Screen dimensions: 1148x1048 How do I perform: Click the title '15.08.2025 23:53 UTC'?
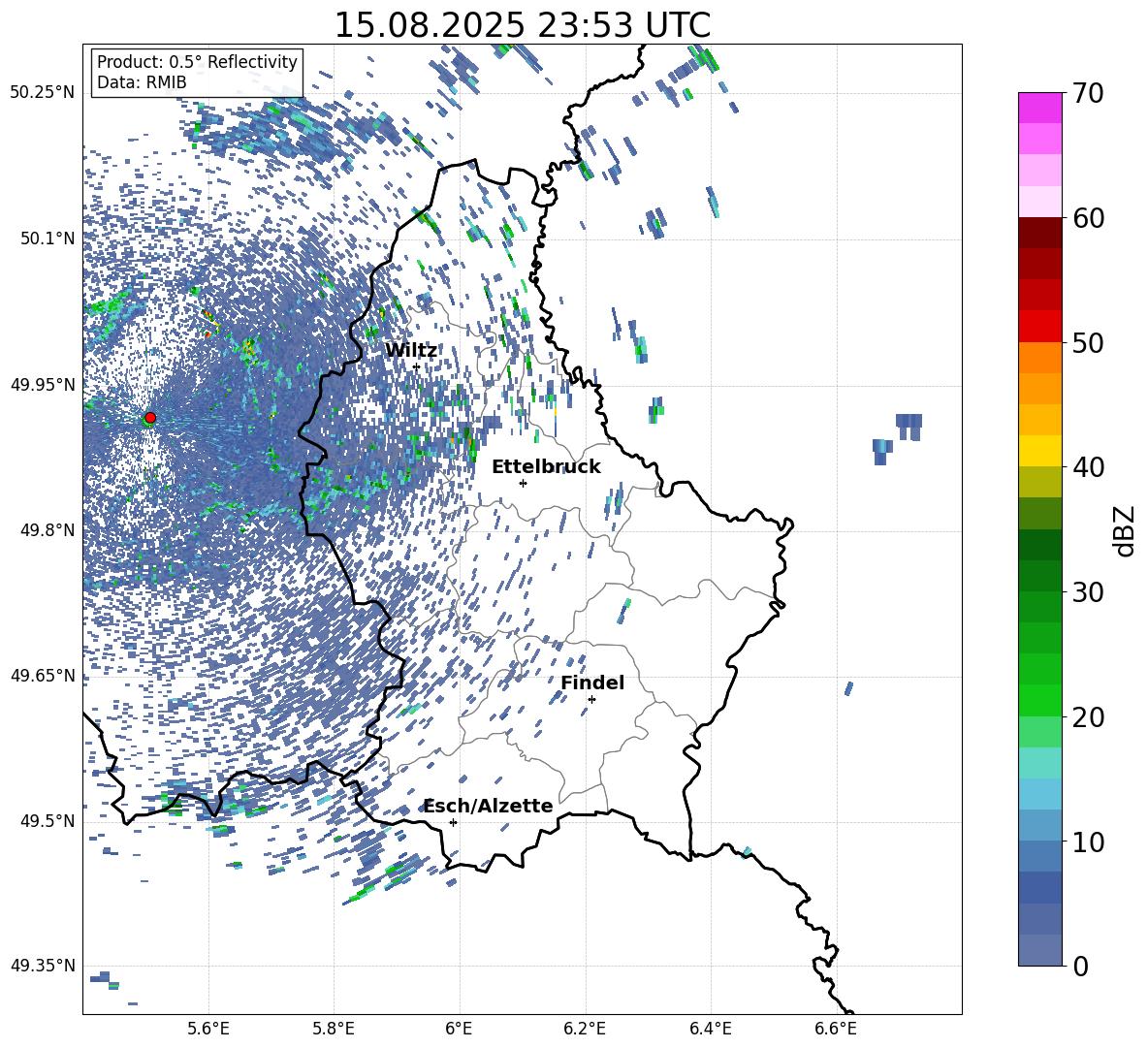[x=522, y=25]
